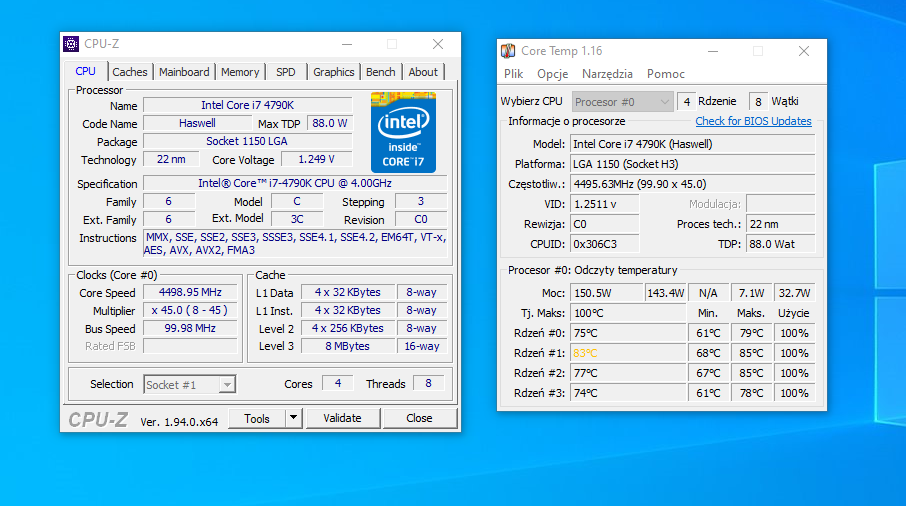
Task: Click the Multiplier value x 45.0 ( 8 - 45 )
Action: pyautogui.click(x=190, y=310)
